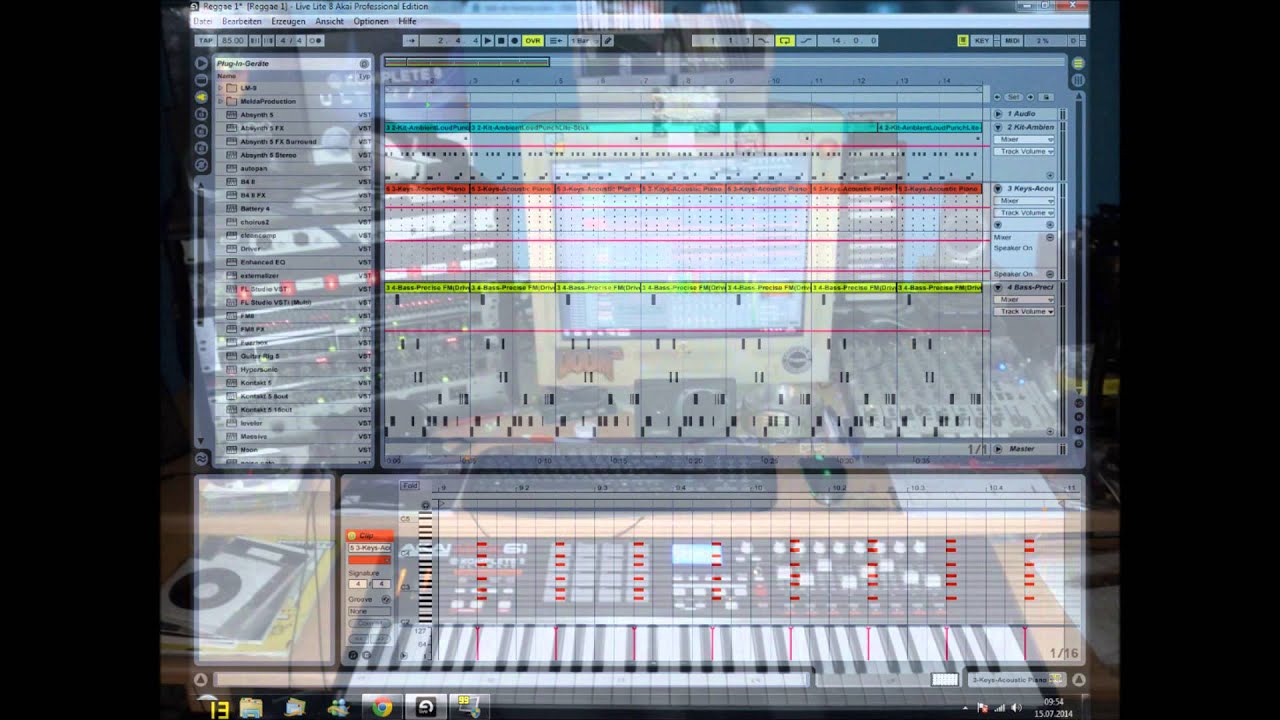Open the Bearbeiten menu

pos(241,21)
